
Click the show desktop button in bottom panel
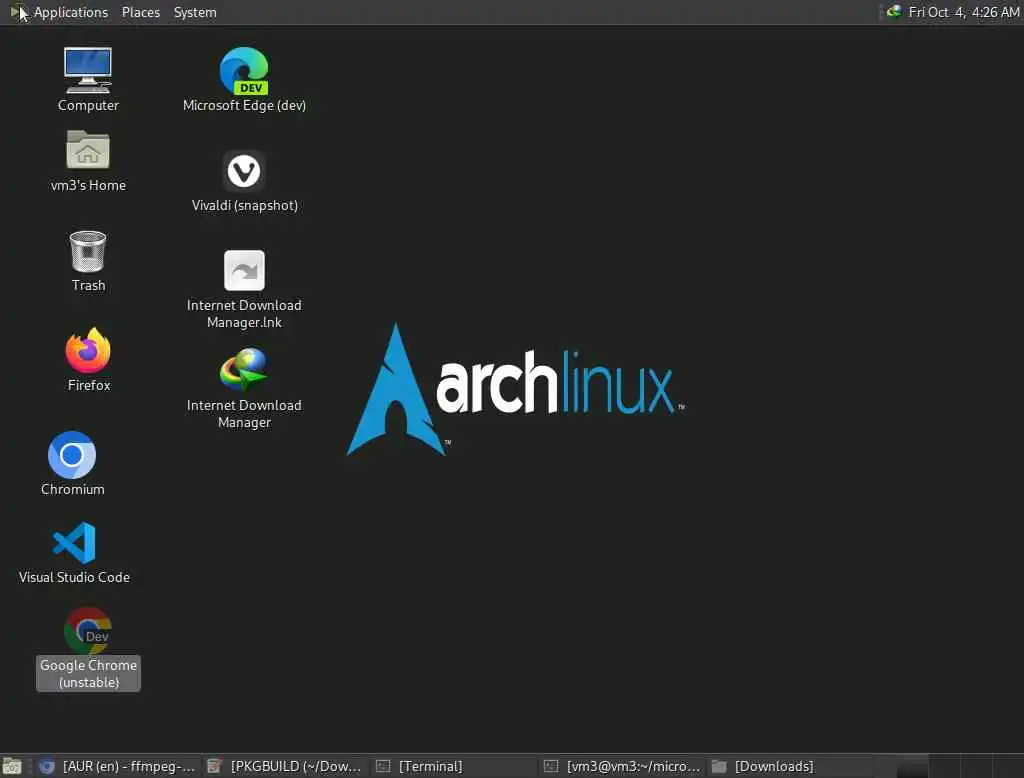coord(12,766)
